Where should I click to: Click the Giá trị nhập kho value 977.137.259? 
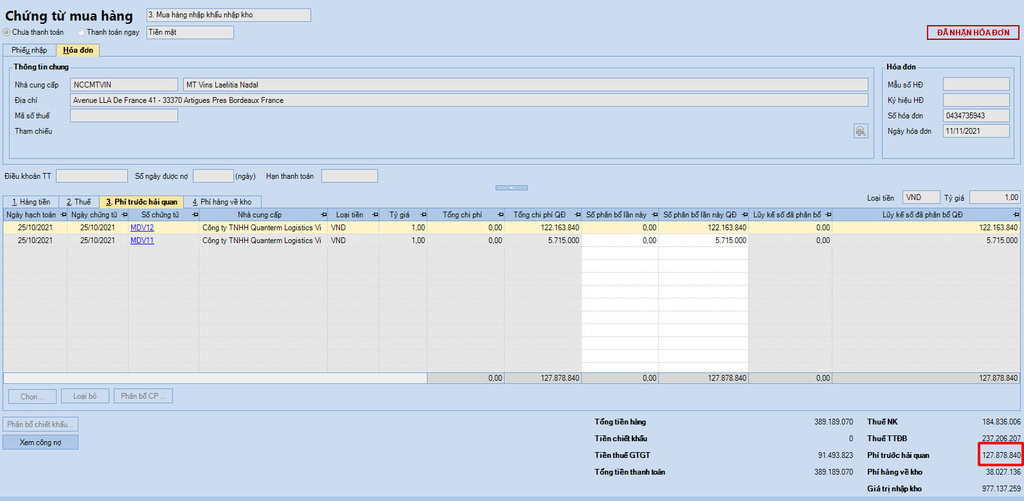pyautogui.click(x=1000, y=489)
